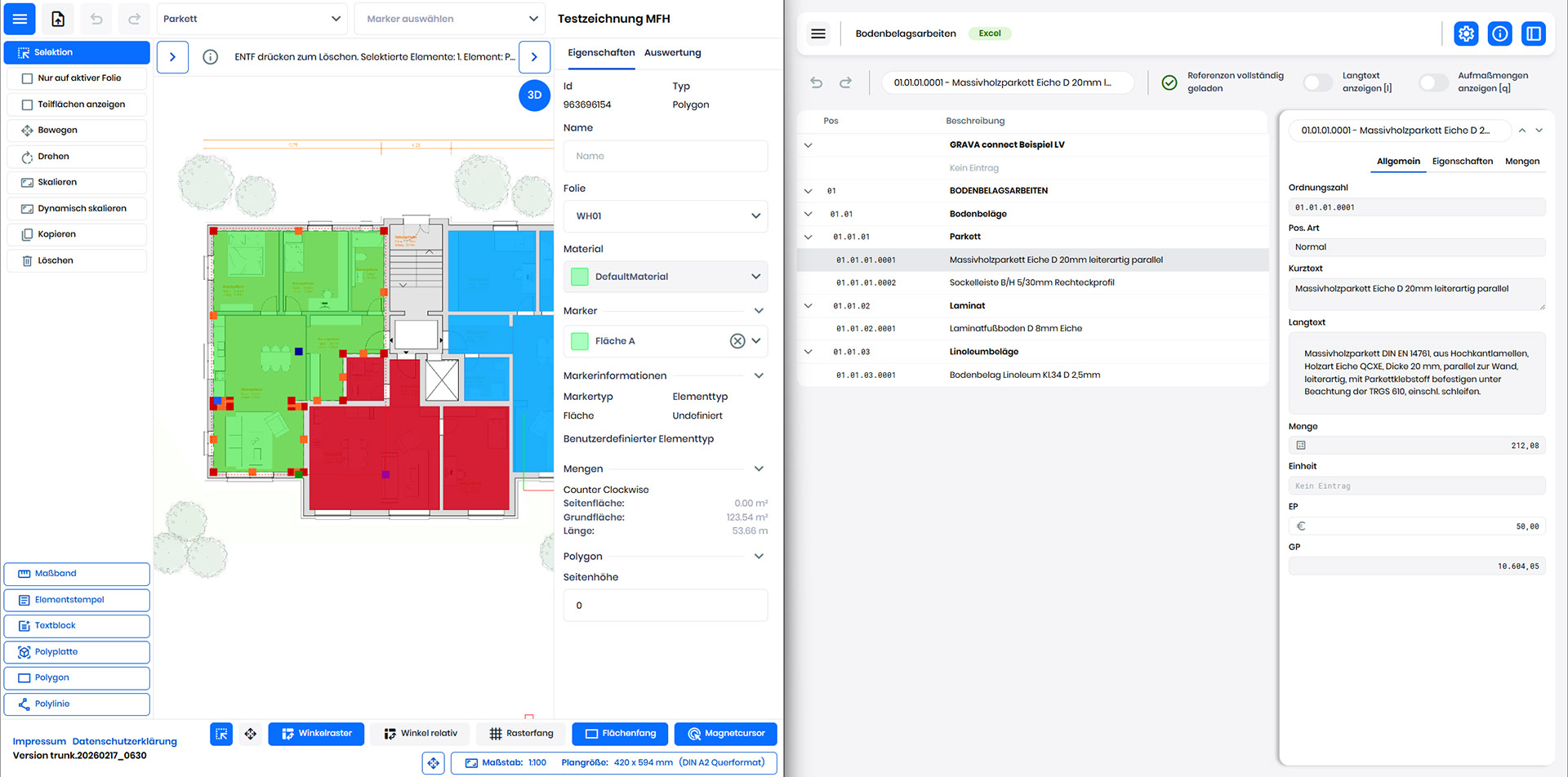This screenshot has height=777, width=1568.
Task: Open the Parkett dropdown
Action: 252,19
